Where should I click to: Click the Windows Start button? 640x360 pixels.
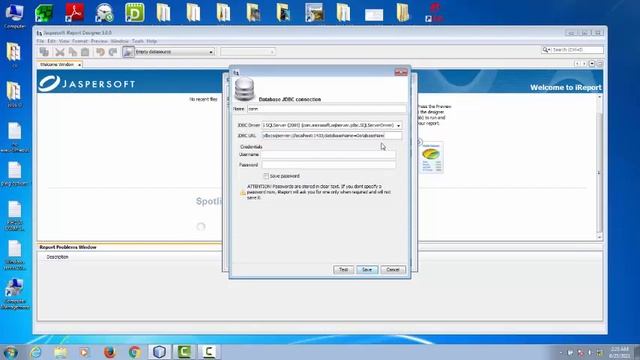10,352
